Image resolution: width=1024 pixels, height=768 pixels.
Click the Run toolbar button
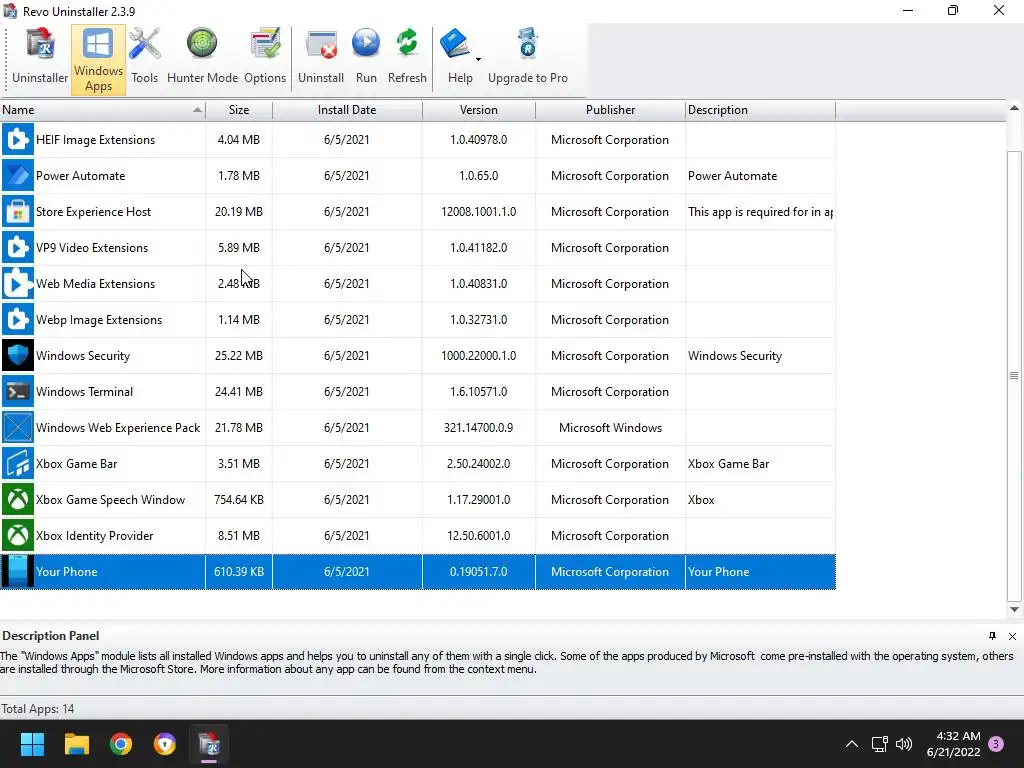click(x=366, y=59)
